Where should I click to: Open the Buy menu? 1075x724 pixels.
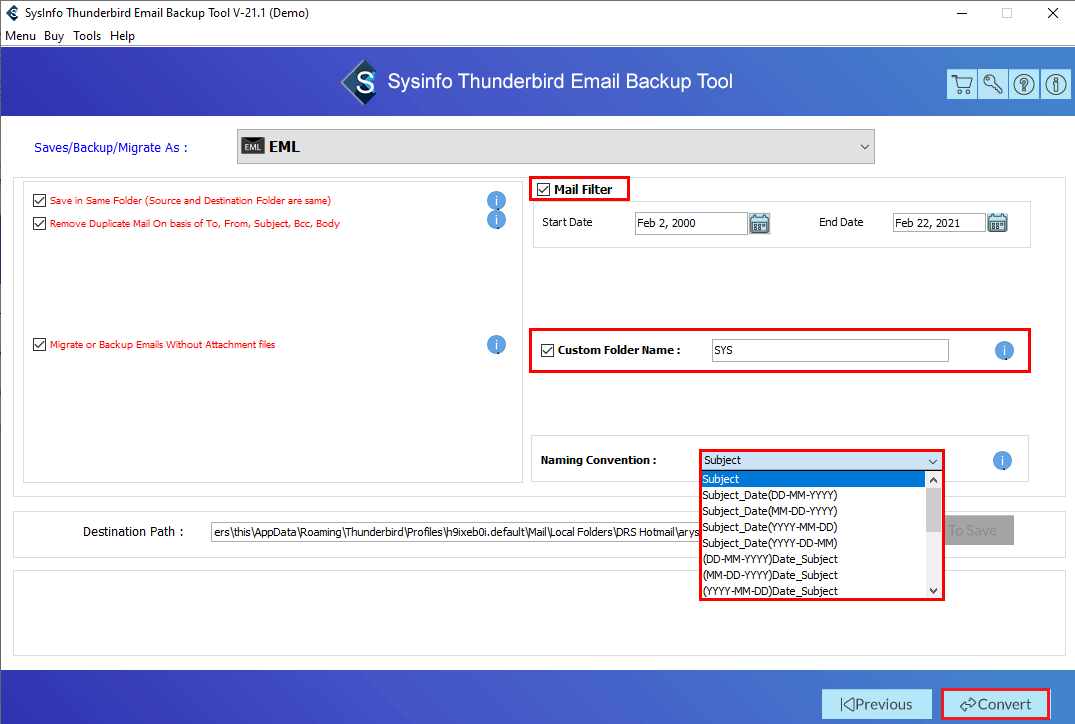[x=54, y=36]
